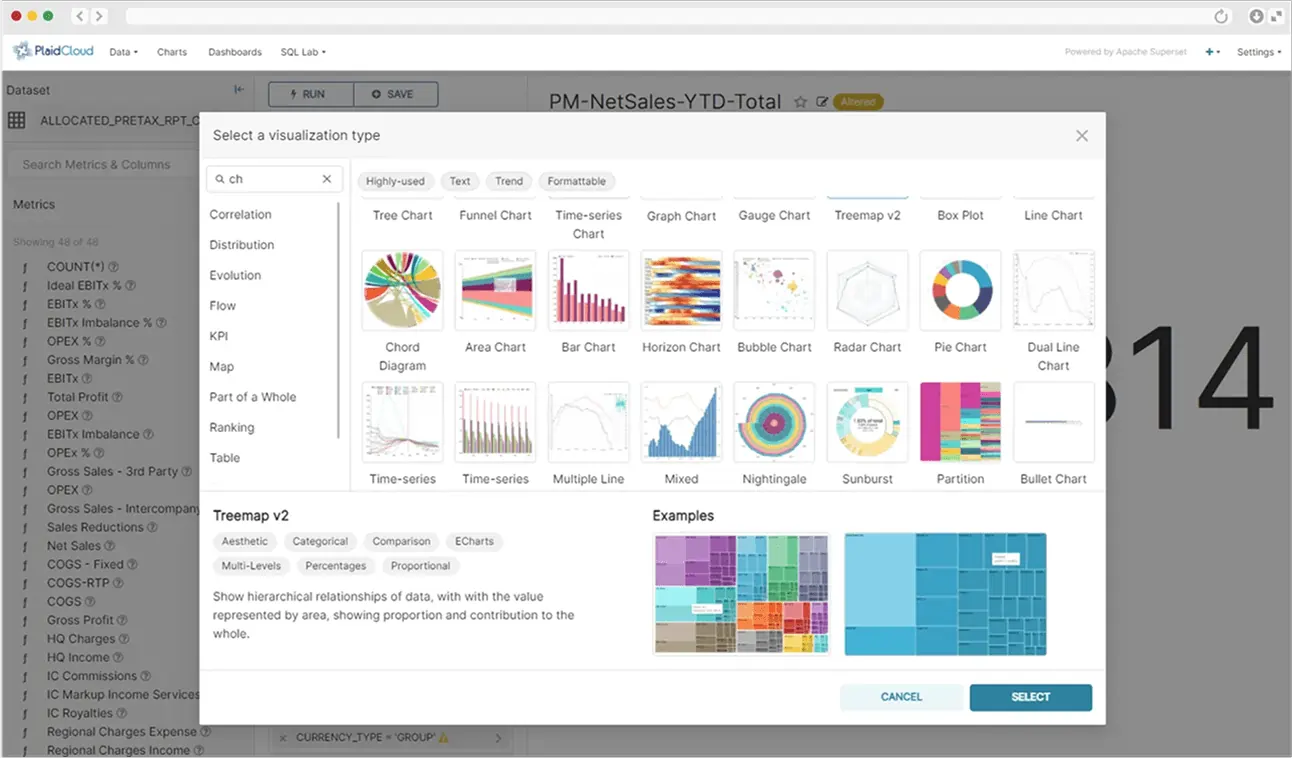The height and width of the screenshot is (758, 1292).
Task: Expand the SQL Lab dropdown
Action: tap(303, 52)
